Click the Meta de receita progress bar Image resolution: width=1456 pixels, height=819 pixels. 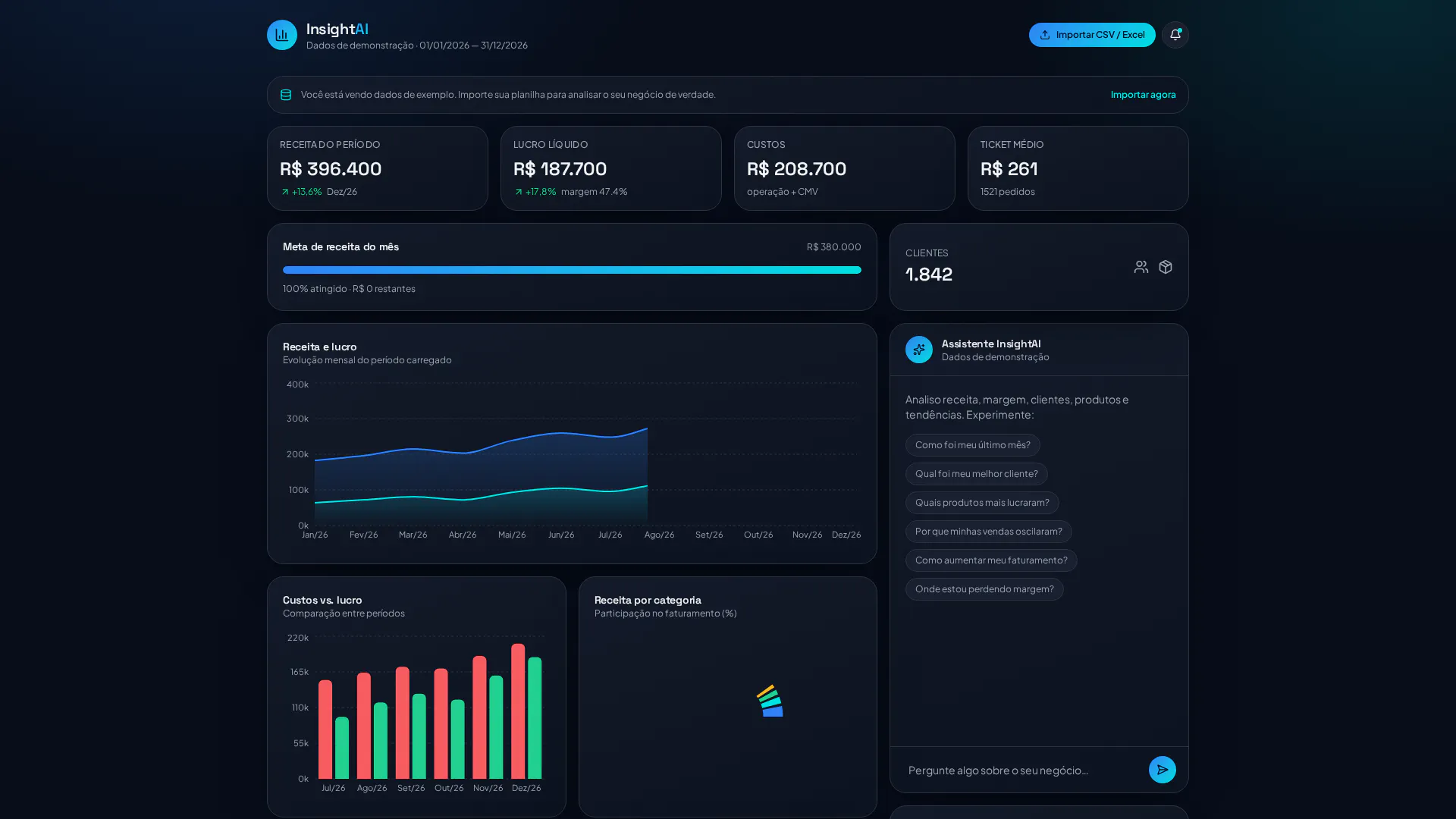pos(572,270)
